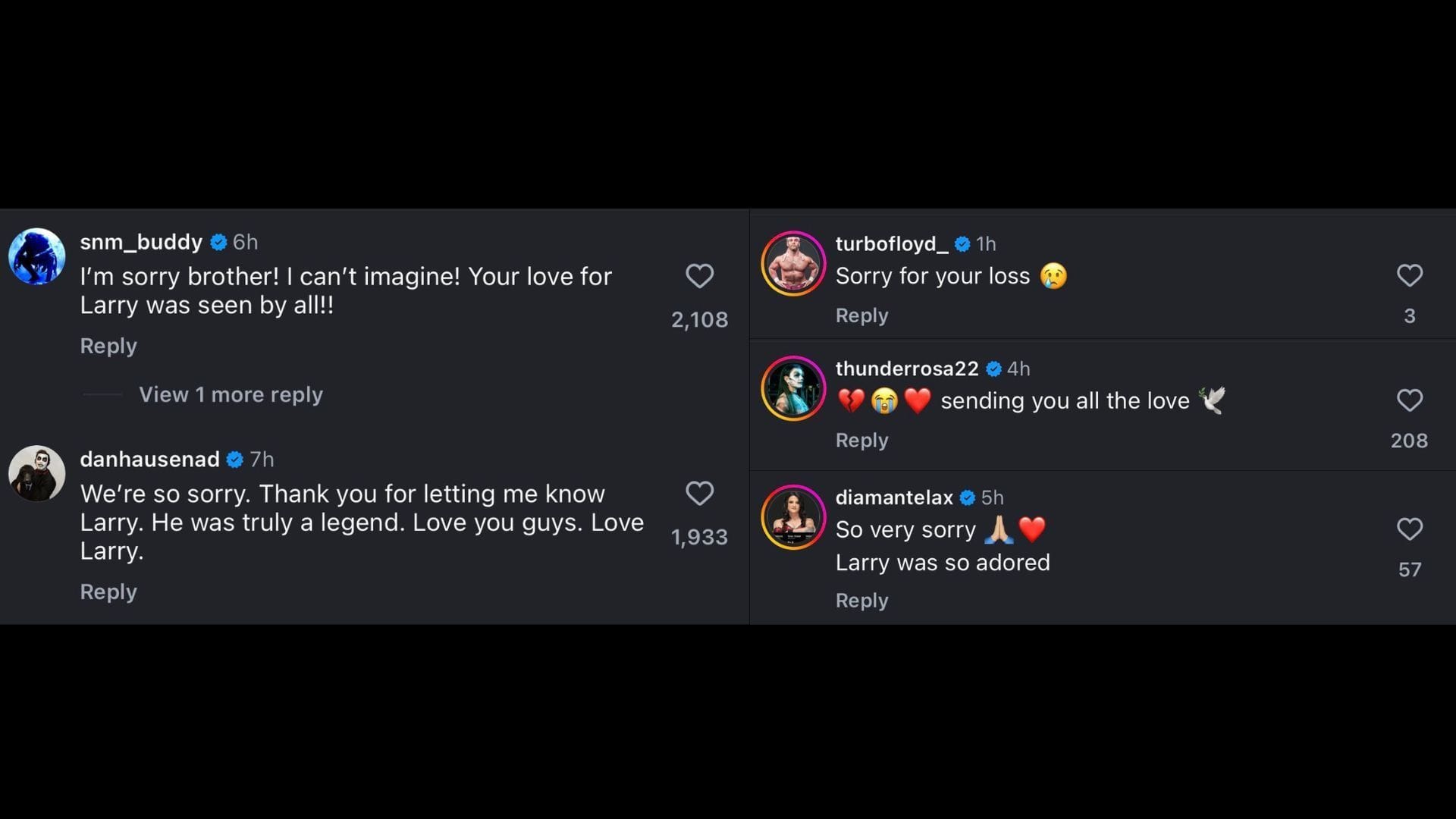Open turbofloyd_'s profile via username
This screenshot has height=819, width=1456.
(893, 244)
